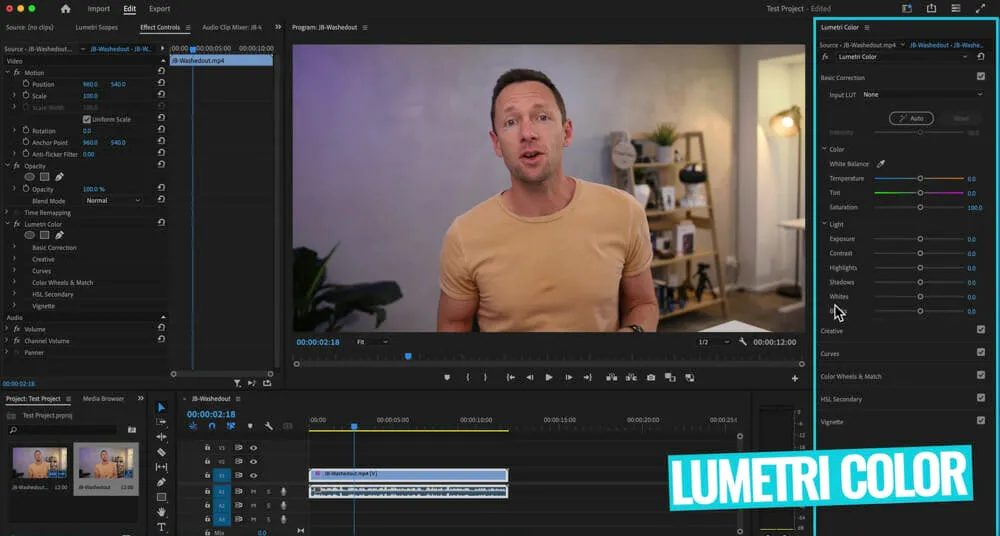Adjust the Temperature slider handle

point(920,178)
